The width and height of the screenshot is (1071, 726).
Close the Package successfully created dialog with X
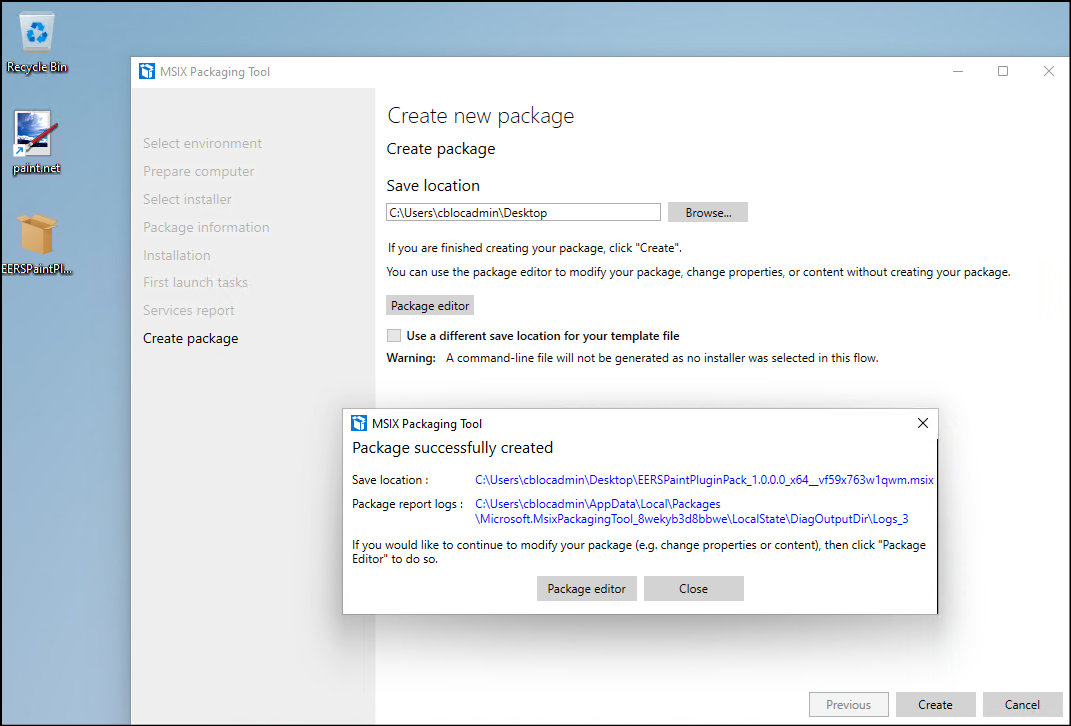point(922,423)
